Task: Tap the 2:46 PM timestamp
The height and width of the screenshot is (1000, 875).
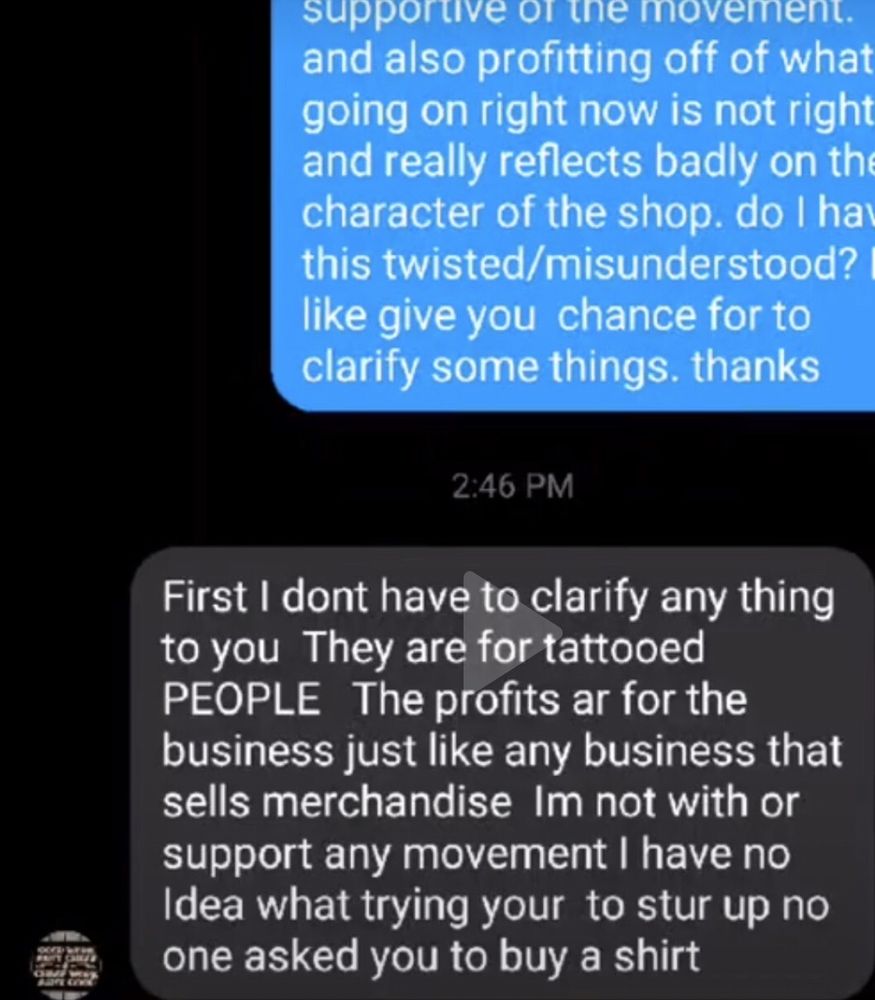Action: click(513, 486)
